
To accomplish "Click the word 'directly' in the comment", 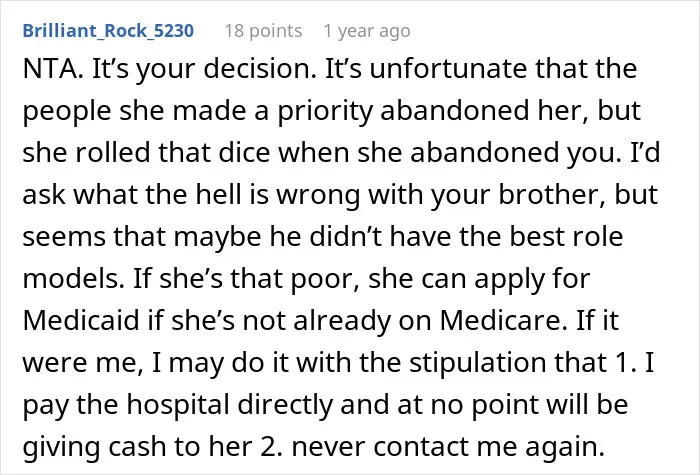I will 285,405.
